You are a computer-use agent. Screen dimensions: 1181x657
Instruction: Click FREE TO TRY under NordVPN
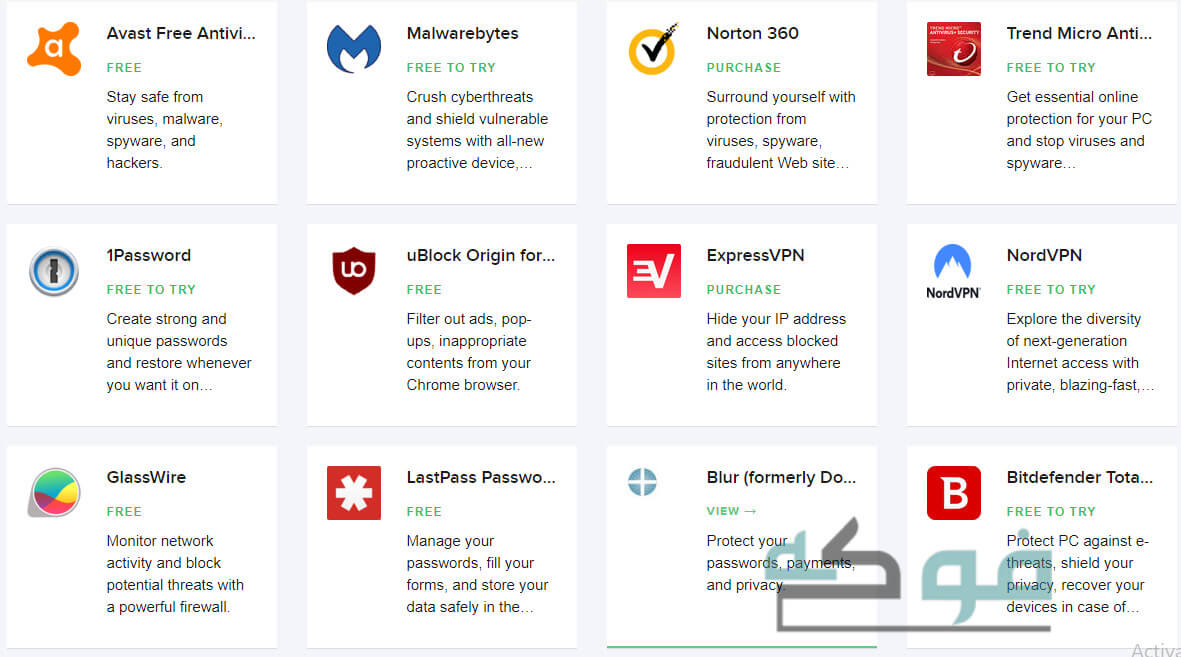point(1051,289)
